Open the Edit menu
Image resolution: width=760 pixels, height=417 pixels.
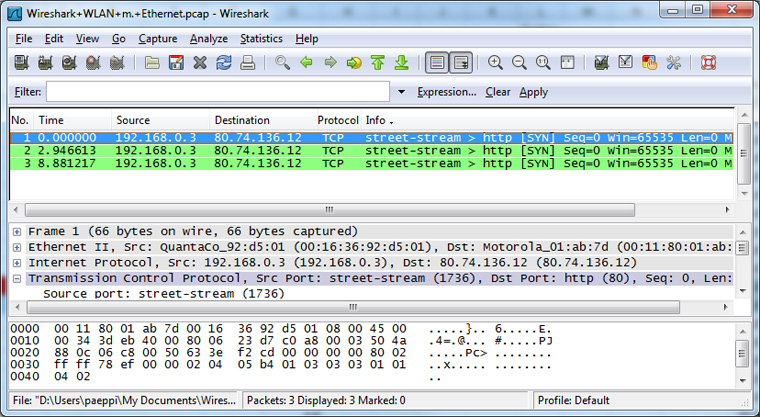[54, 39]
